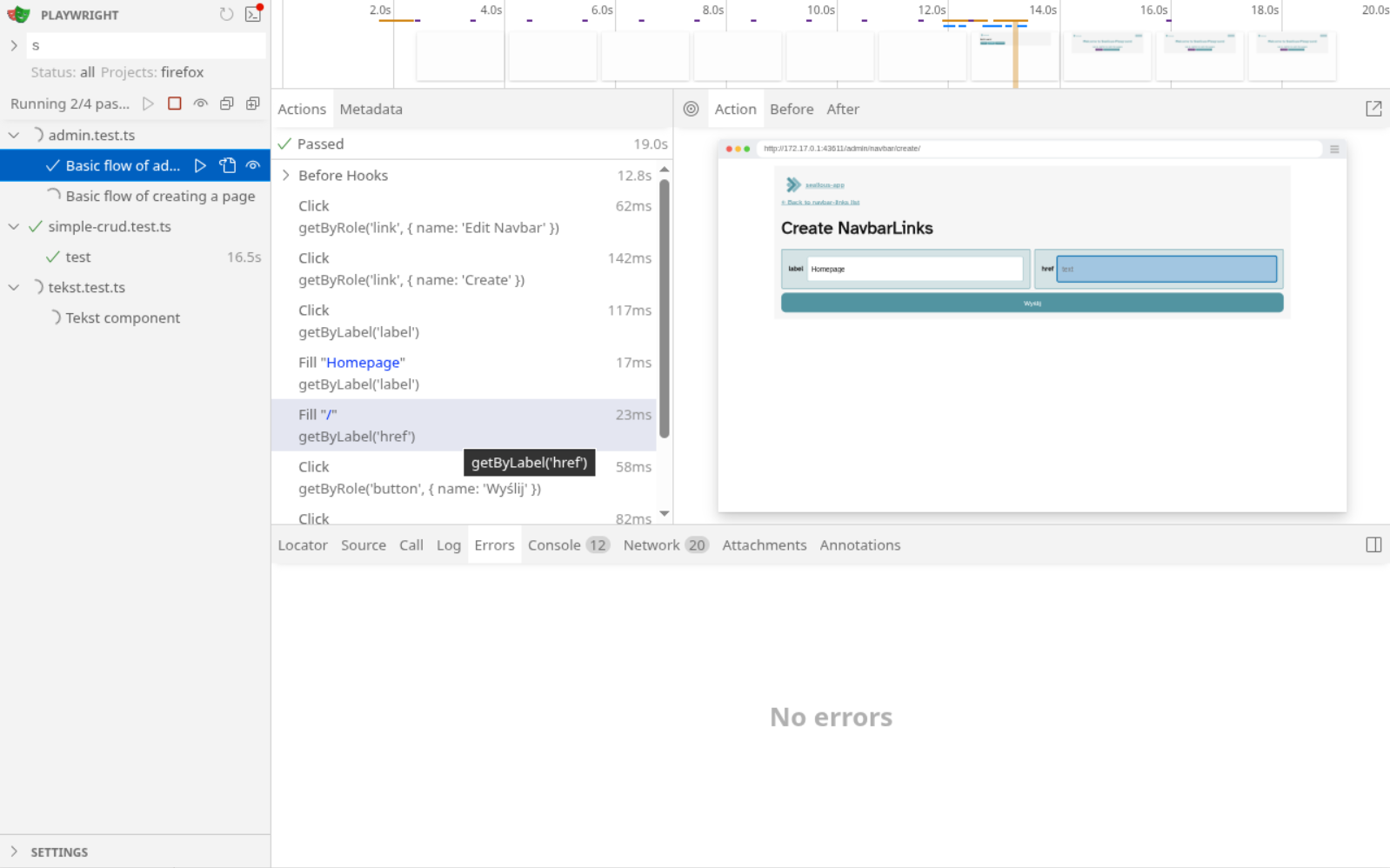The height and width of the screenshot is (868, 1390).
Task: Open source for selected Basic flow test
Action: click(x=227, y=165)
